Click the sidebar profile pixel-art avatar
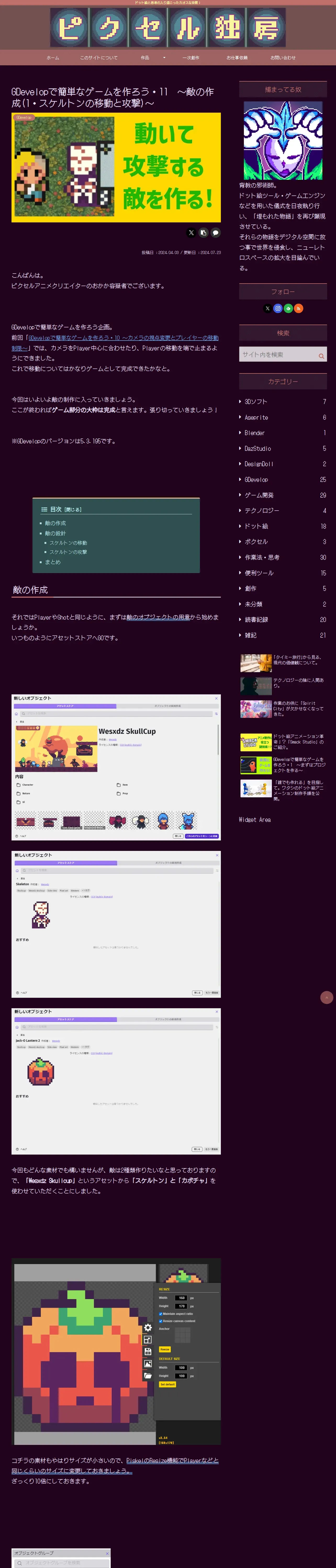The image size is (336, 1568). point(283,140)
